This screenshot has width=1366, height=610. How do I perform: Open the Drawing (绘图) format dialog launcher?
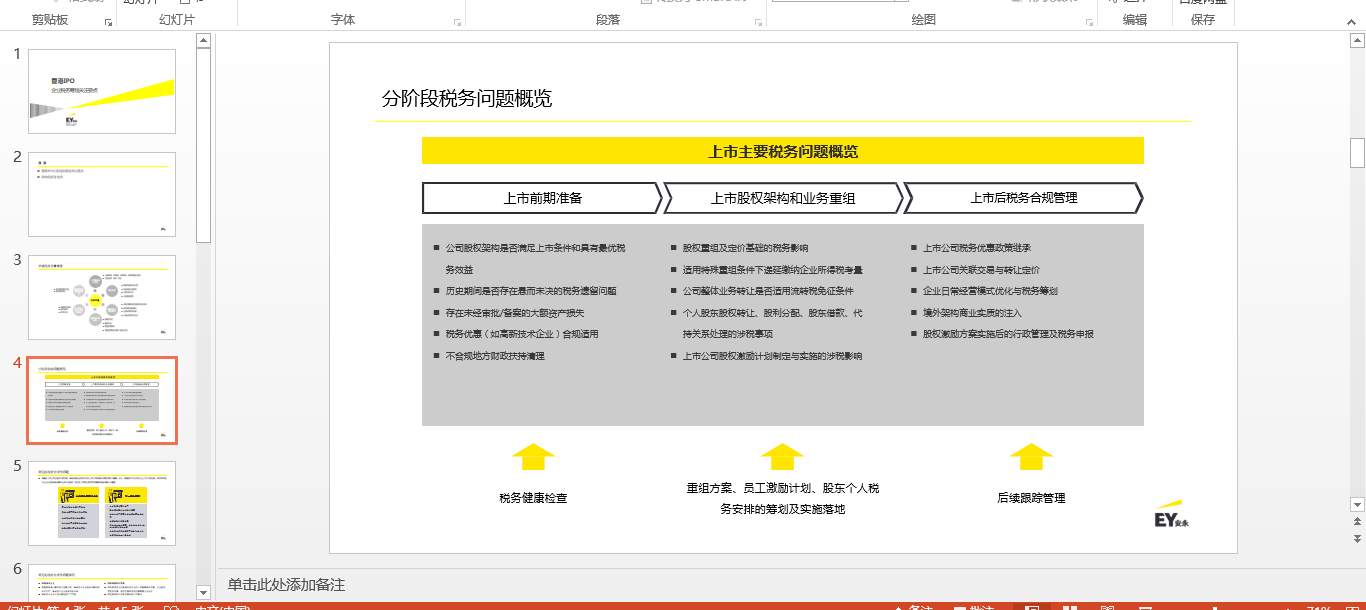pos(1089,21)
